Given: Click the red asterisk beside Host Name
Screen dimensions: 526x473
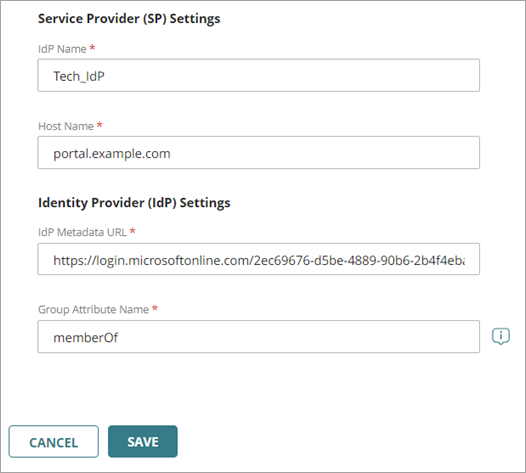Looking at the screenshot, I should (x=99, y=125).
